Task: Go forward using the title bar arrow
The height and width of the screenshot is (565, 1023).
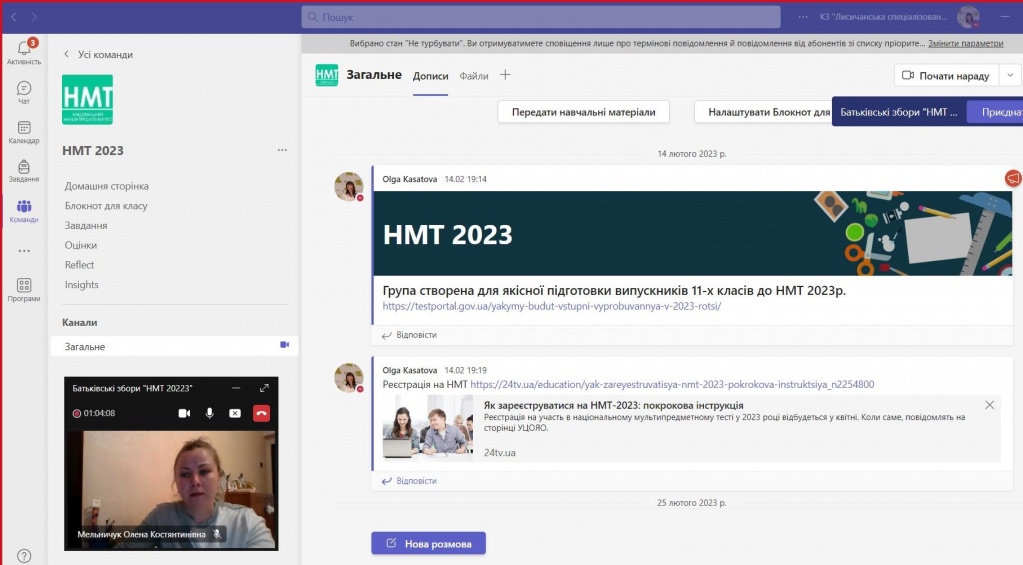Action: [34, 17]
